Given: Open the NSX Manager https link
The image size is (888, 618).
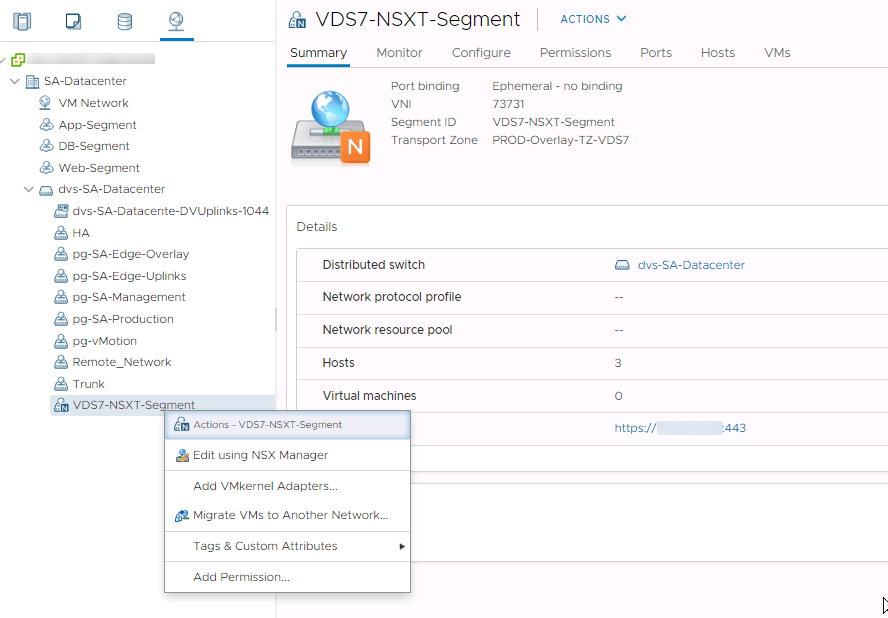Looking at the screenshot, I should click(x=680, y=428).
